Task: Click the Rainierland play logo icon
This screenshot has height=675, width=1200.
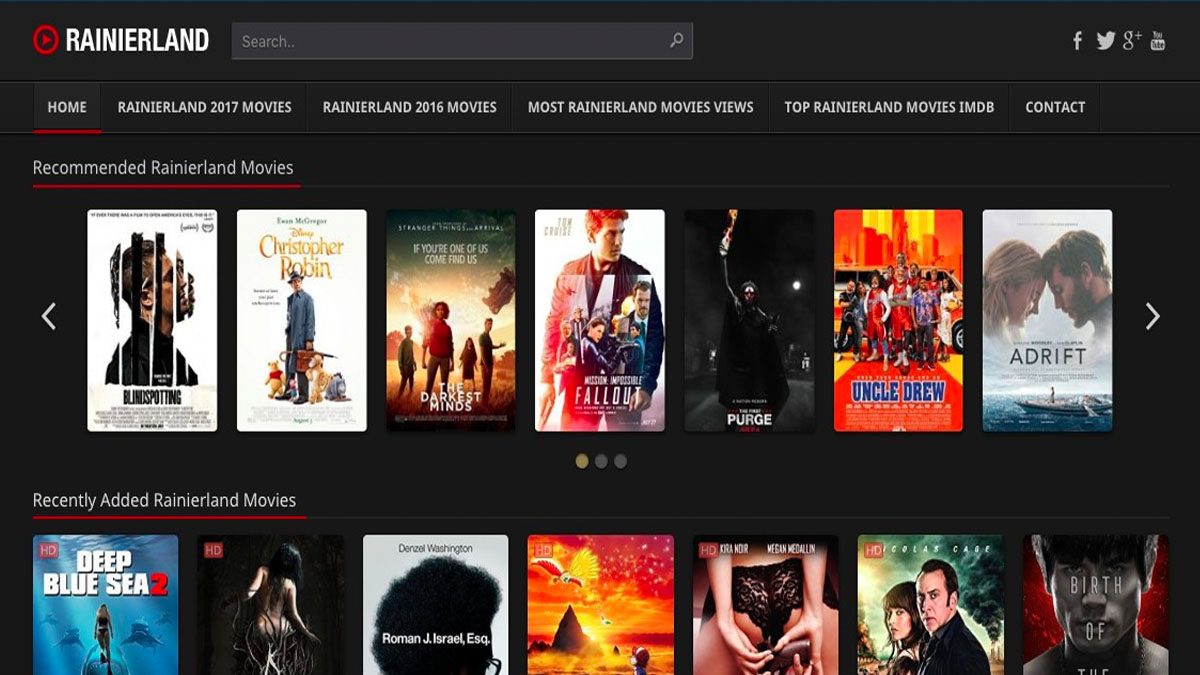Action: [46, 40]
